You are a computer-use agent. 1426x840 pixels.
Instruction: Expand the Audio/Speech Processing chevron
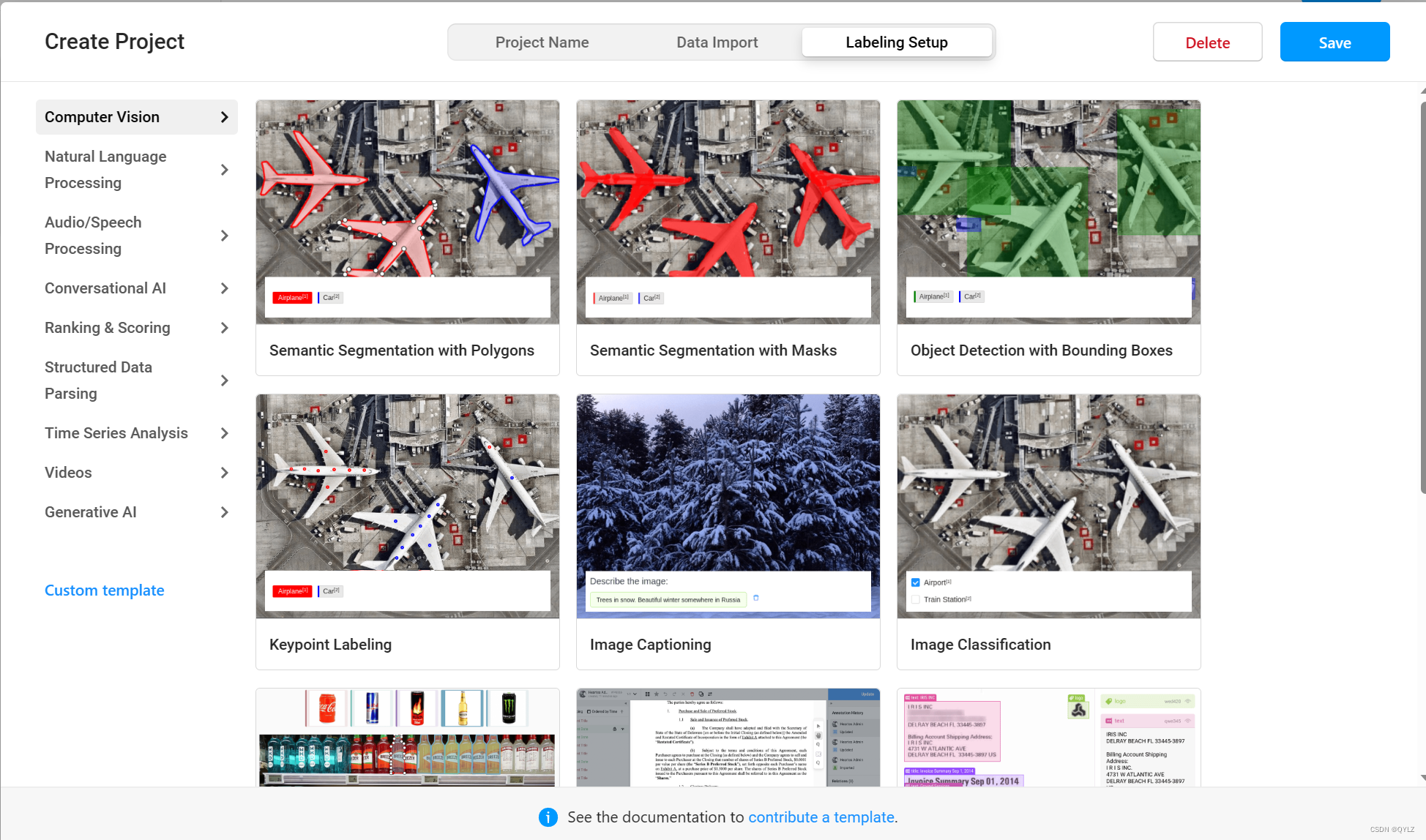(x=225, y=236)
